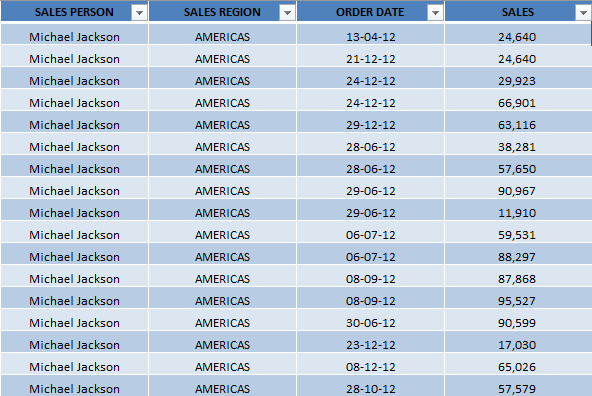Click the order date 30-06-12 cell

pyautogui.click(x=370, y=322)
